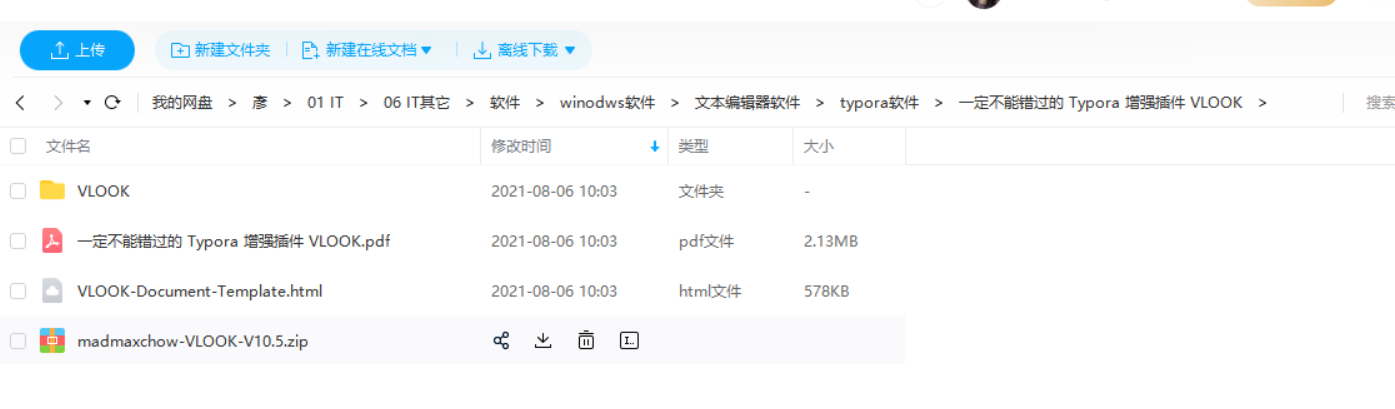1395x409 pixels.
Task: Navigate to 彦 breadcrumb
Action: tap(260, 103)
